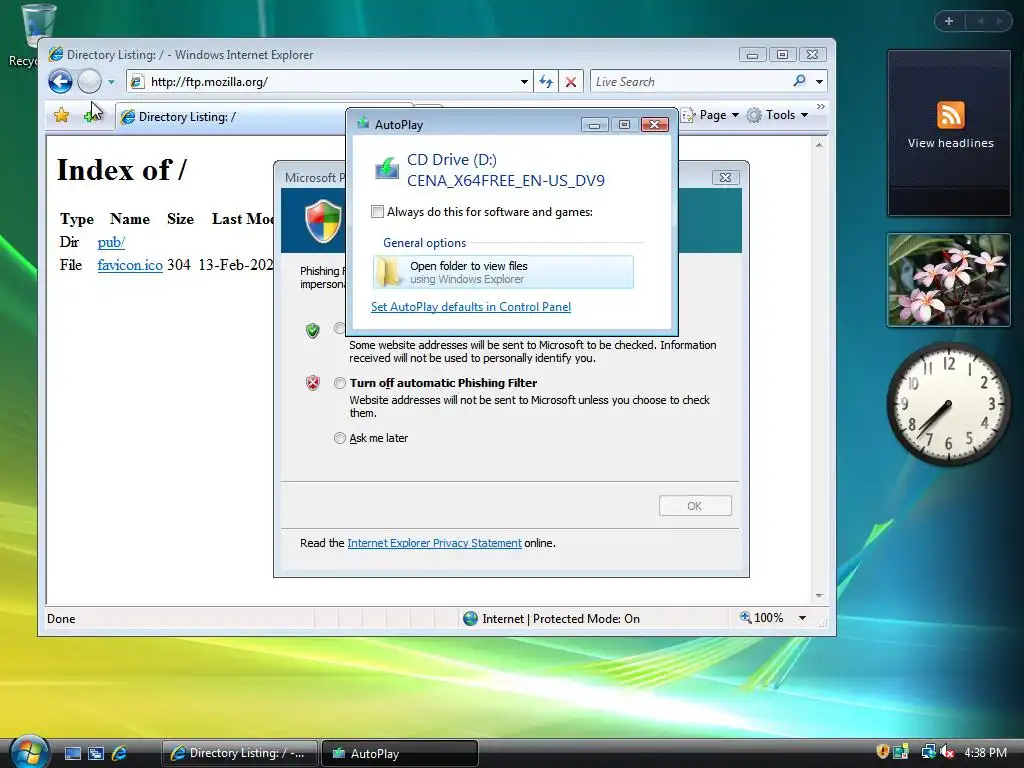Click the Page menu dropdown arrow
1024x768 pixels.
coord(735,115)
